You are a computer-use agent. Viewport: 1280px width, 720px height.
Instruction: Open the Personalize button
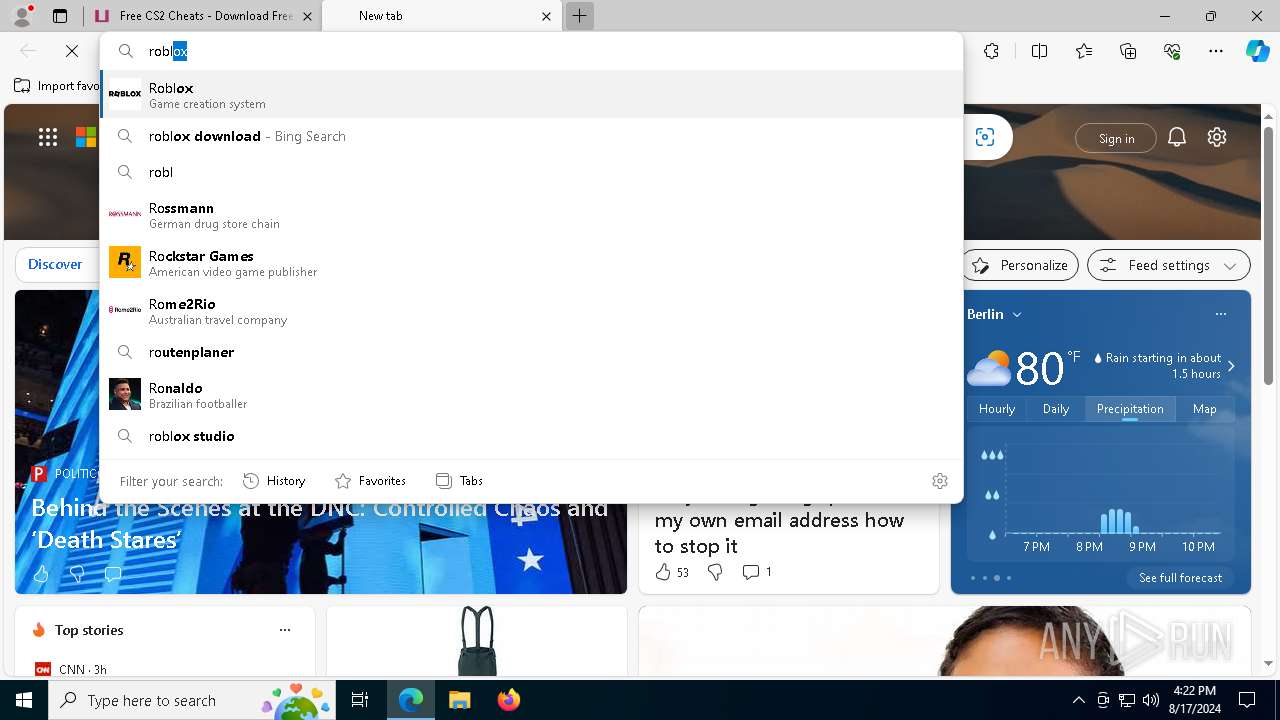pos(1020,265)
